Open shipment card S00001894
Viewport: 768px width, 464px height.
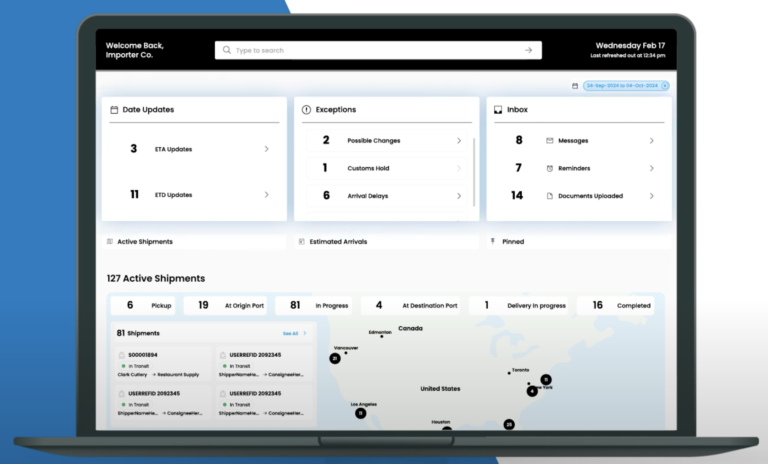point(163,364)
